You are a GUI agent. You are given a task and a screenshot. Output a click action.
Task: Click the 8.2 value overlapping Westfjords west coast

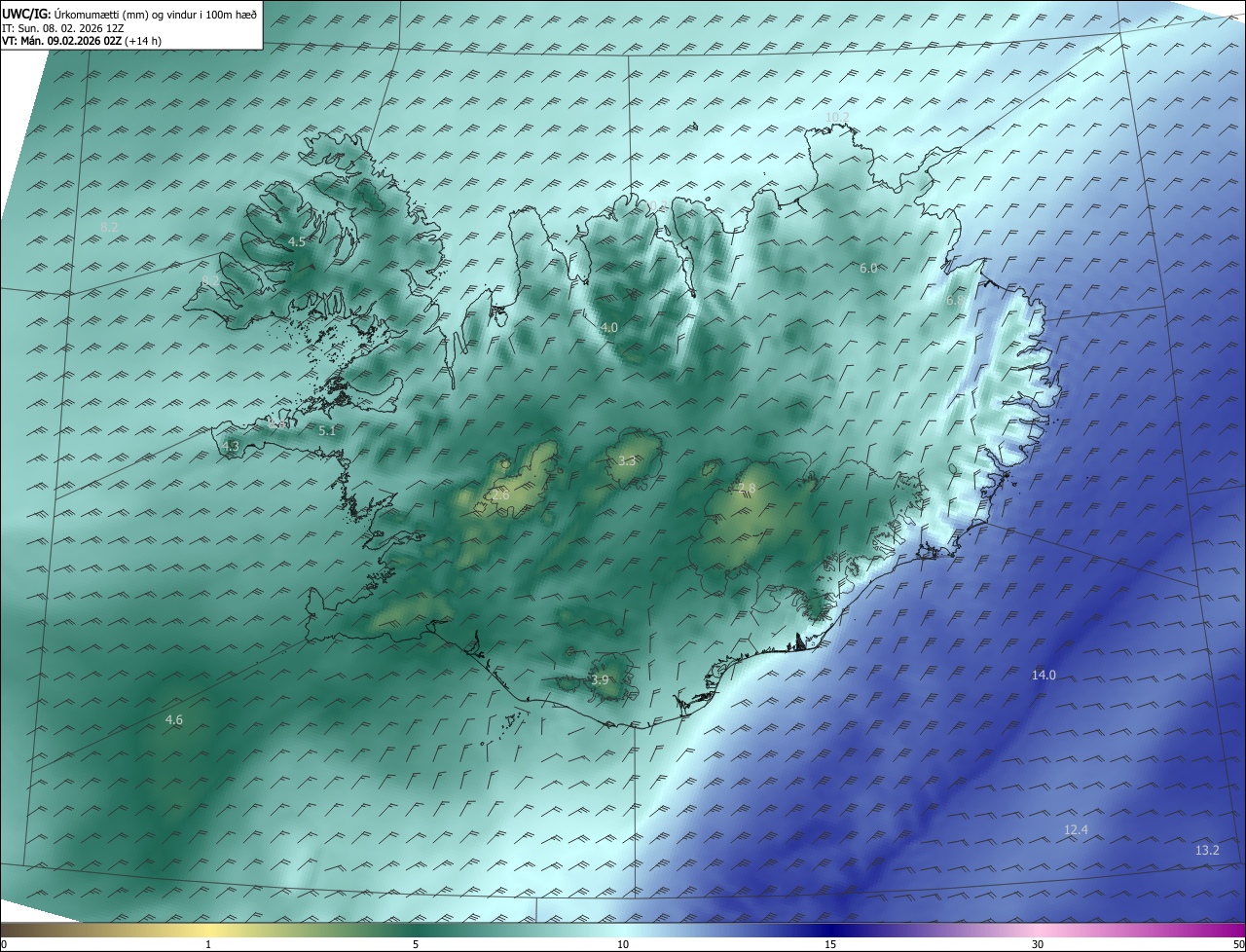coord(210,281)
